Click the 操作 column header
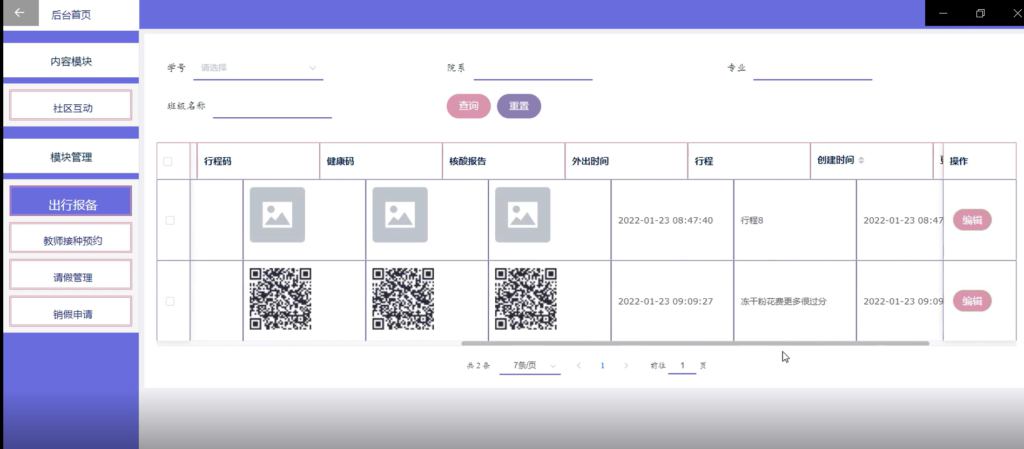Screen dimensions: 1024x449 [979, 161]
